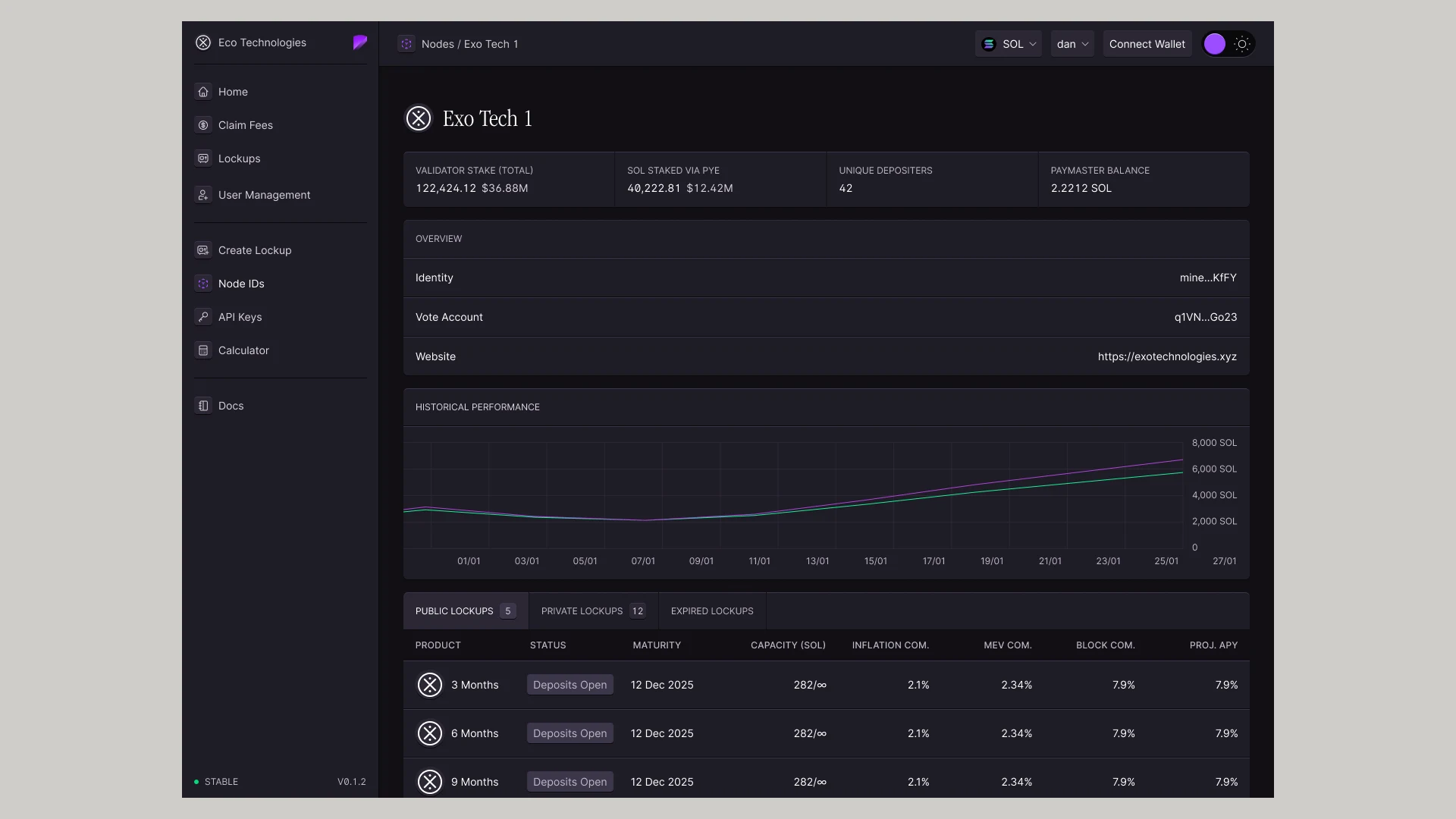This screenshot has width=1456, height=819.
Task: Select Node IDs in the sidebar
Action: click(281, 284)
